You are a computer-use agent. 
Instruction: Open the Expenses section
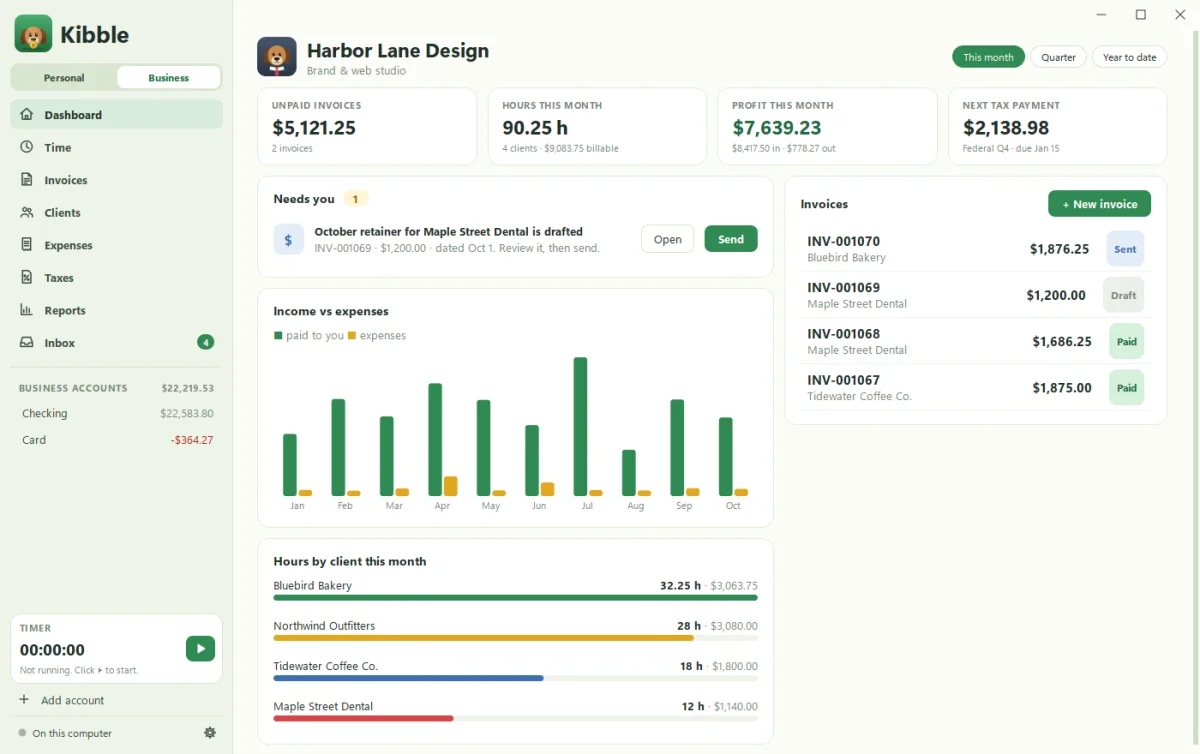coord(116,245)
